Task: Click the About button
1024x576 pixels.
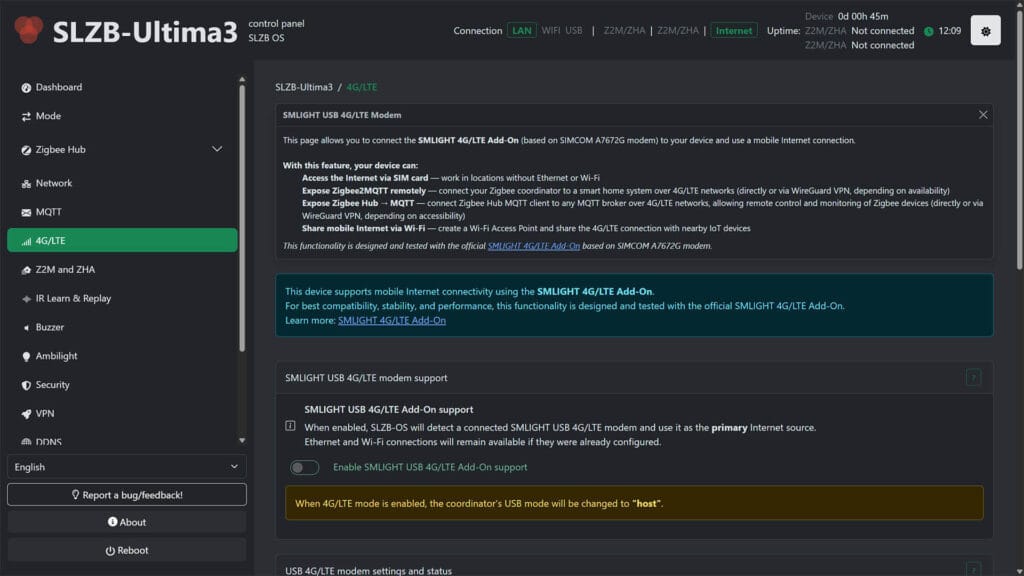Action: [127, 521]
